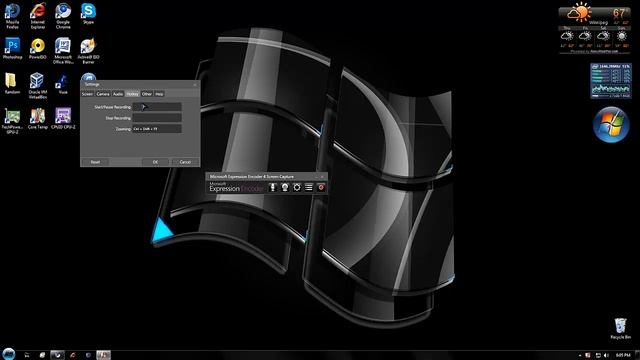Open the Other tab in Settings
This screenshot has height=360, width=640.
point(147,94)
